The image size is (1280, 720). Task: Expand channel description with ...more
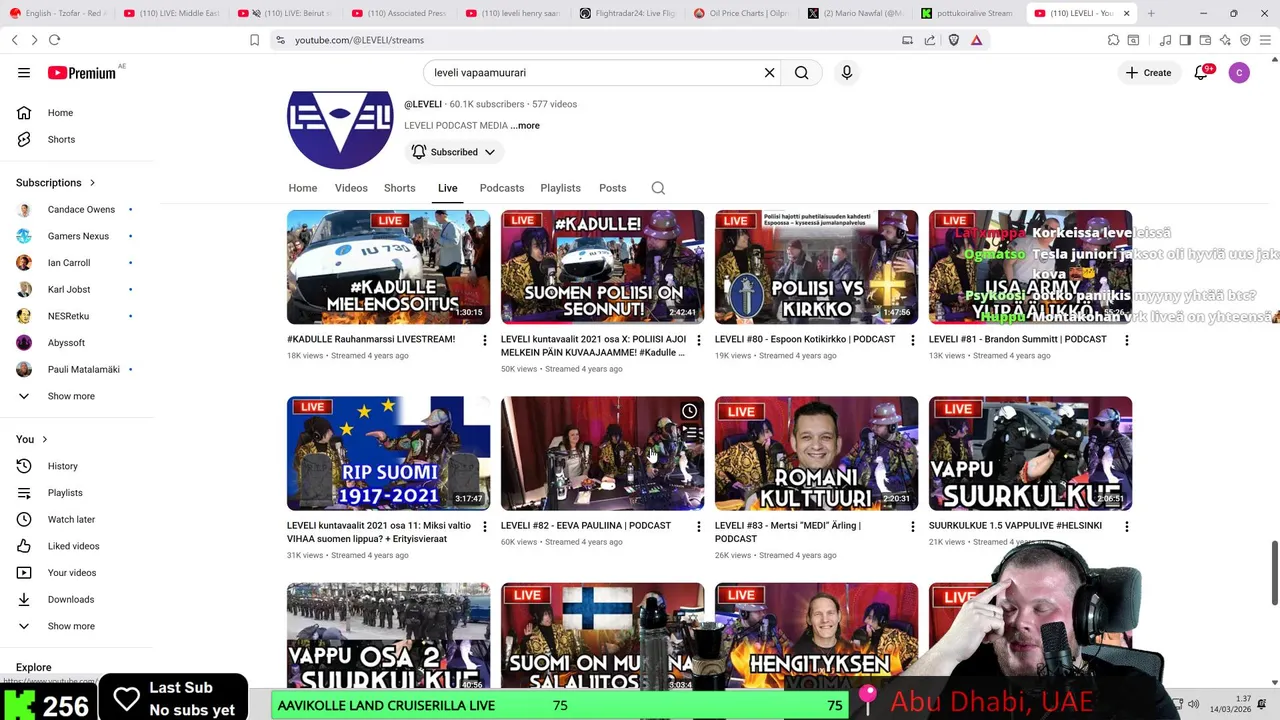[525, 126]
